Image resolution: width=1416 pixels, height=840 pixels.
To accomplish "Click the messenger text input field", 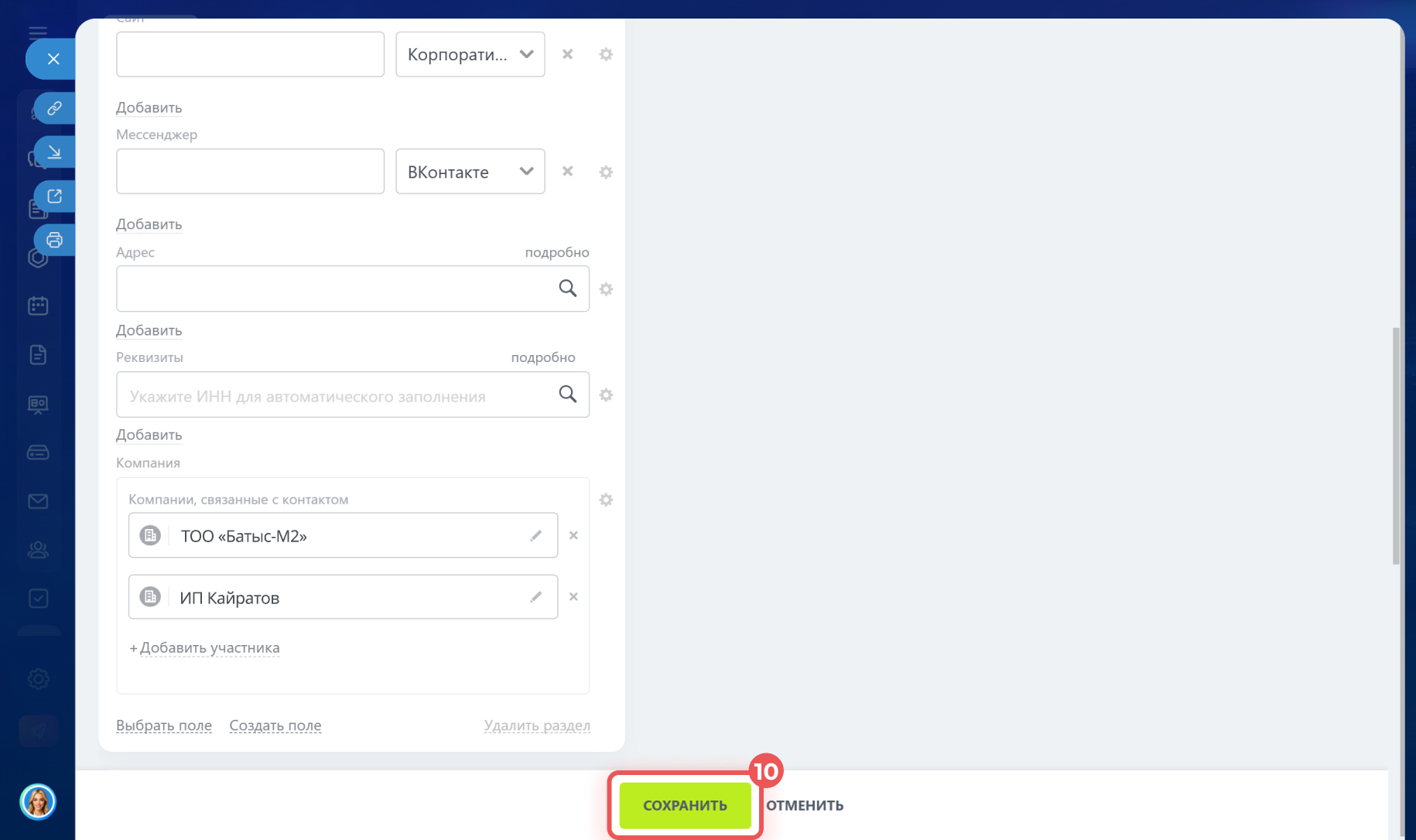I will (250, 172).
